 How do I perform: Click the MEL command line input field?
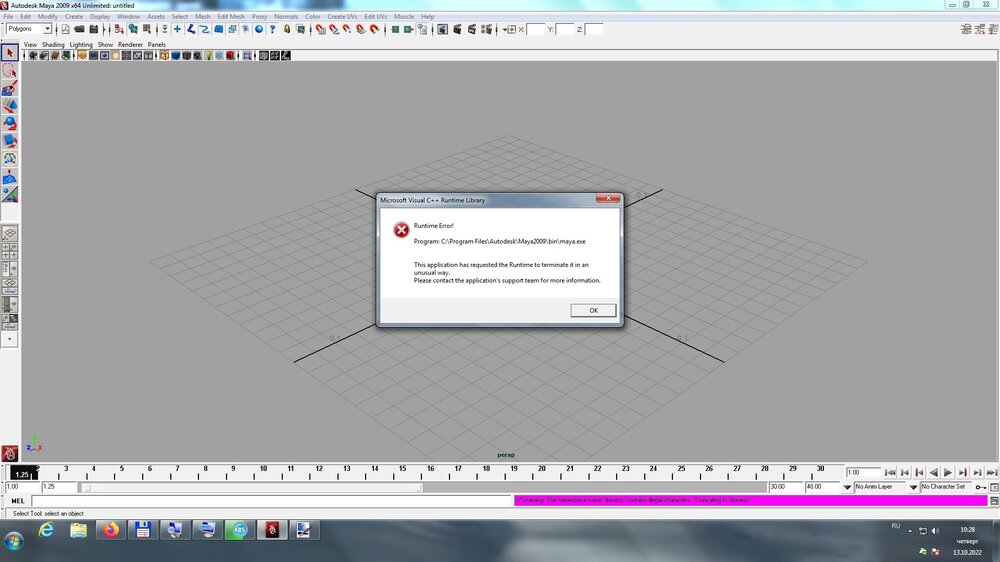click(270, 500)
